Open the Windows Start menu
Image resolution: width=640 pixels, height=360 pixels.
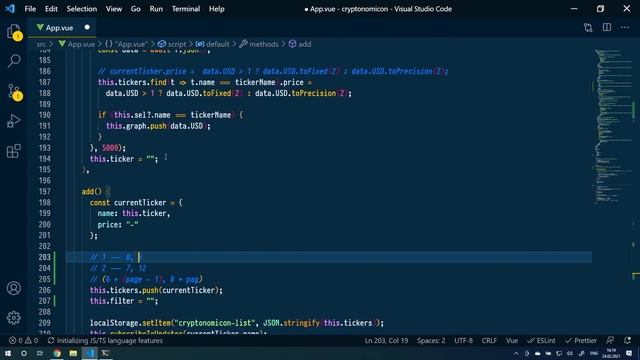8,353
